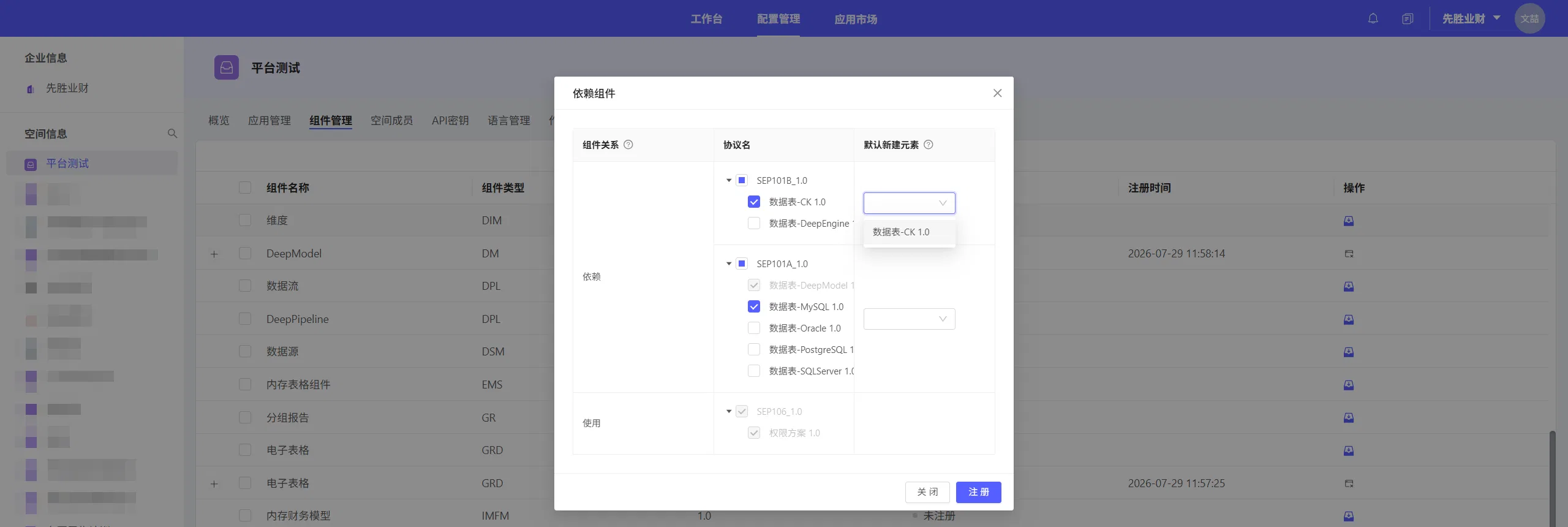Collapse the SEP106_1.0 tree node
The height and width of the screenshot is (527, 1568).
click(729, 411)
